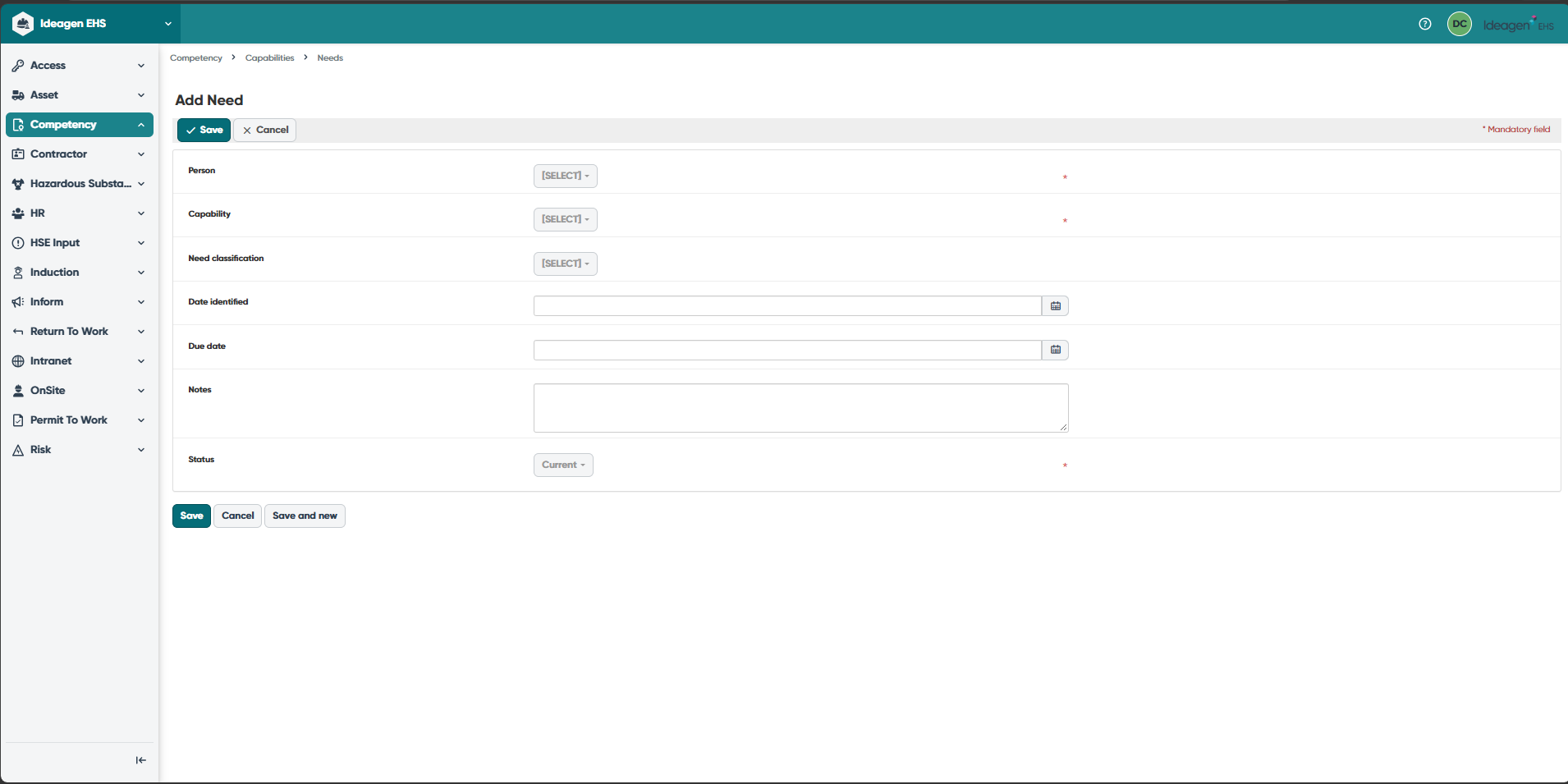Open the Ideagen EHS app switcher chevron
This screenshot has width=1568, height=784.
tap(168, 24)
